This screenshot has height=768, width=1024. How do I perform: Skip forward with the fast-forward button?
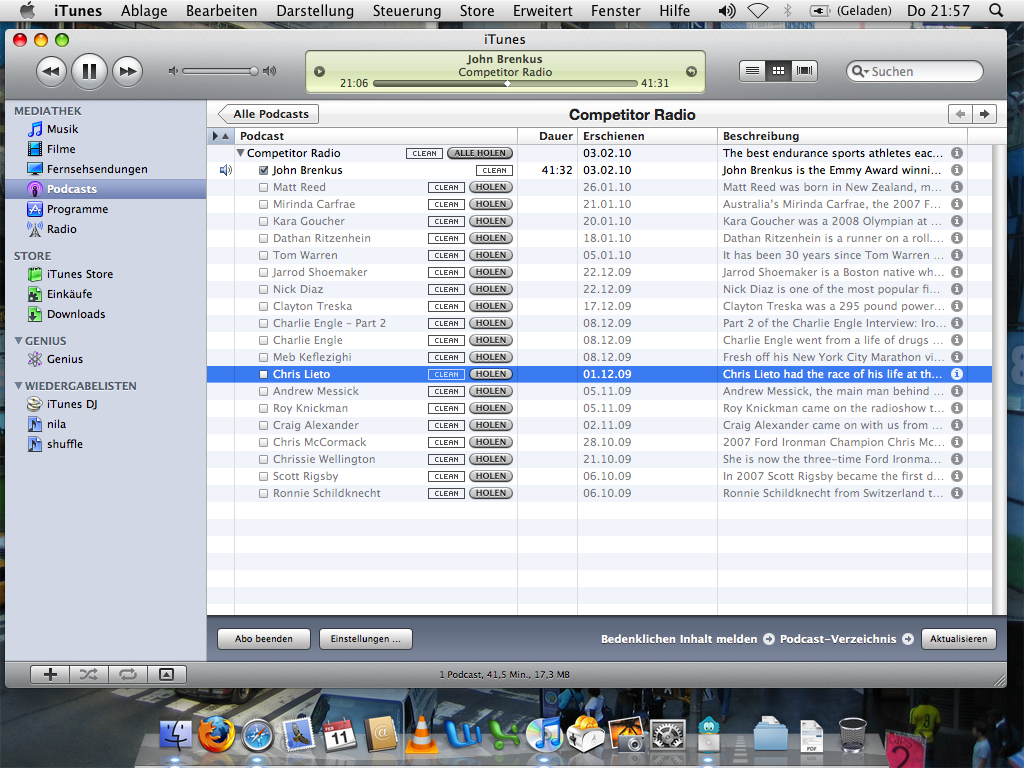pos(127,71)
